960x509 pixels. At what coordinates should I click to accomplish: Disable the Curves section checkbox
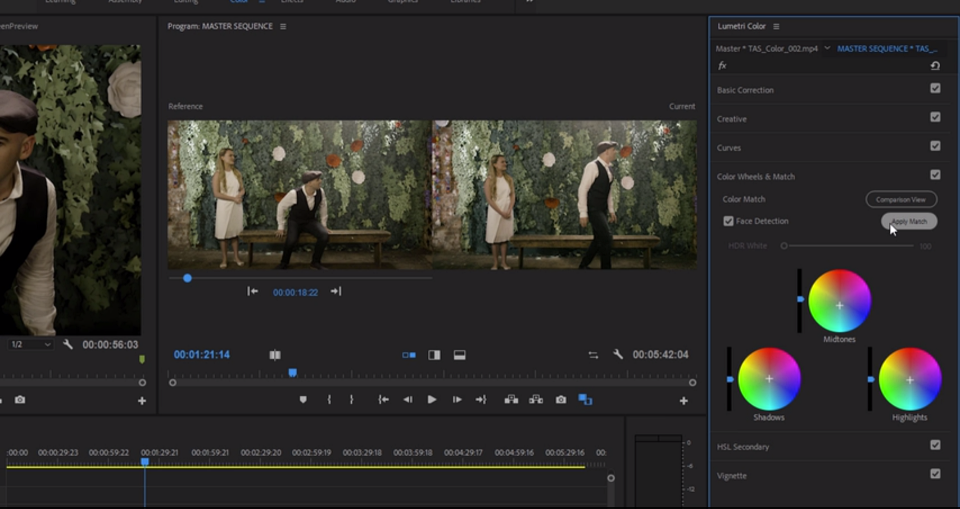click(935, 146)
